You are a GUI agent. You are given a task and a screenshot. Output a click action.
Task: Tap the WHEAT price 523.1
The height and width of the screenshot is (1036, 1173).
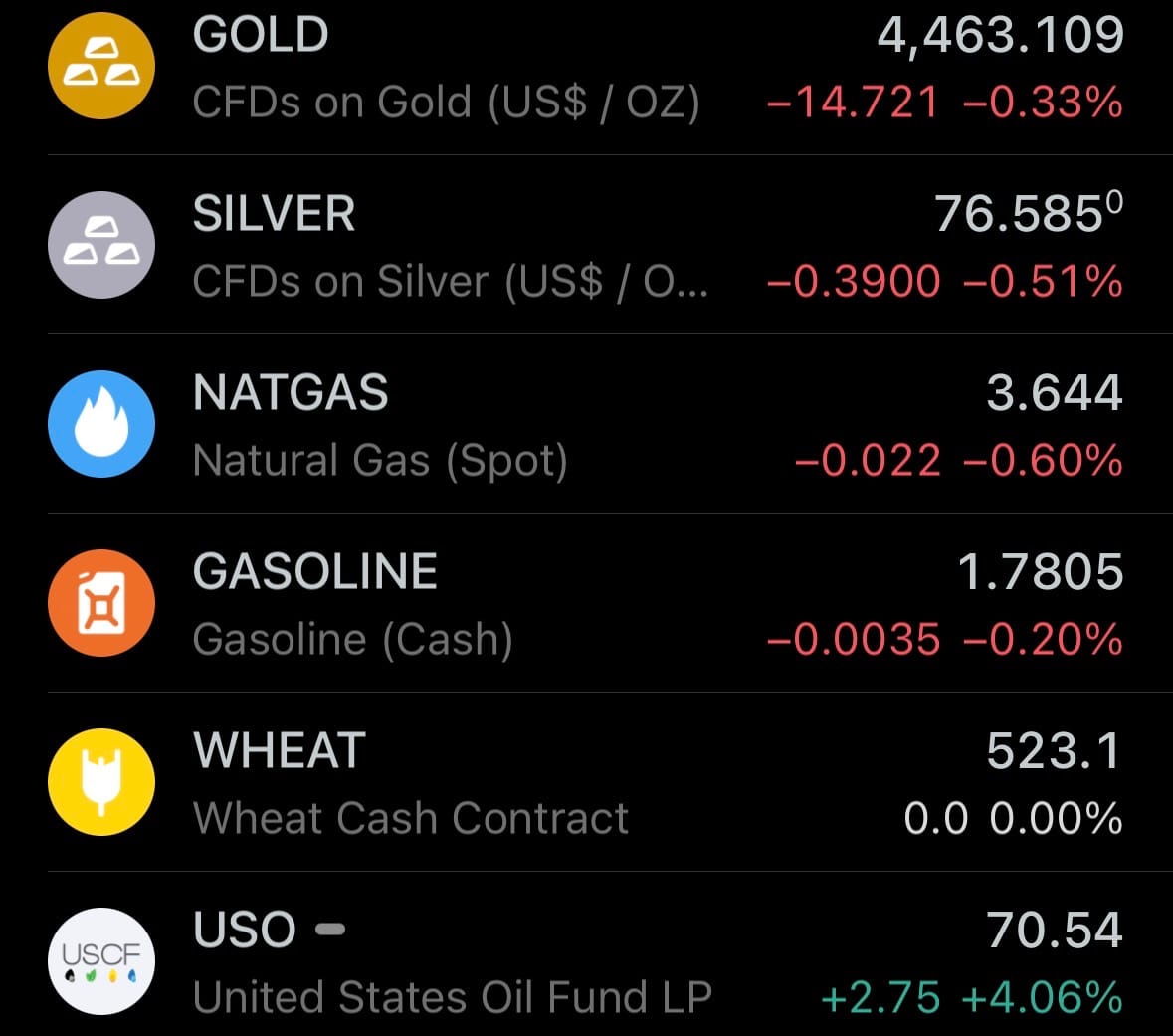point(1054,751)
